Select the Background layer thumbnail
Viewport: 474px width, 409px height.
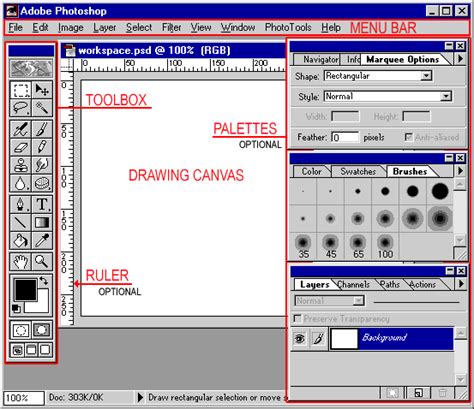pyautogui.click(x=344, y=339)
